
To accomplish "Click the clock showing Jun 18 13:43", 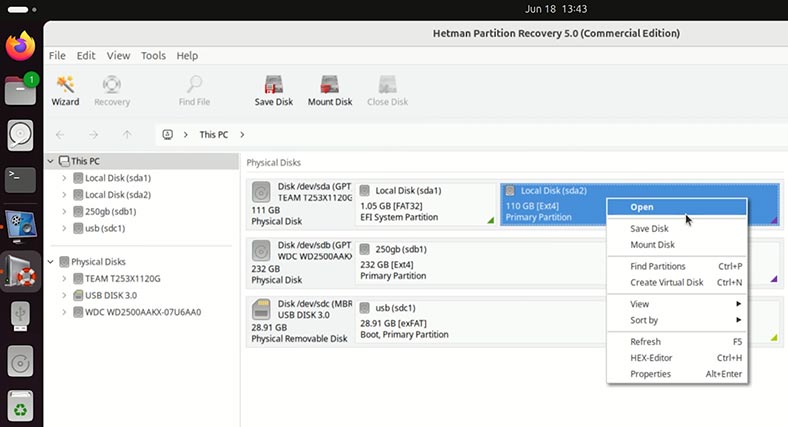I will pyautogui.click(x=555, y=9).
